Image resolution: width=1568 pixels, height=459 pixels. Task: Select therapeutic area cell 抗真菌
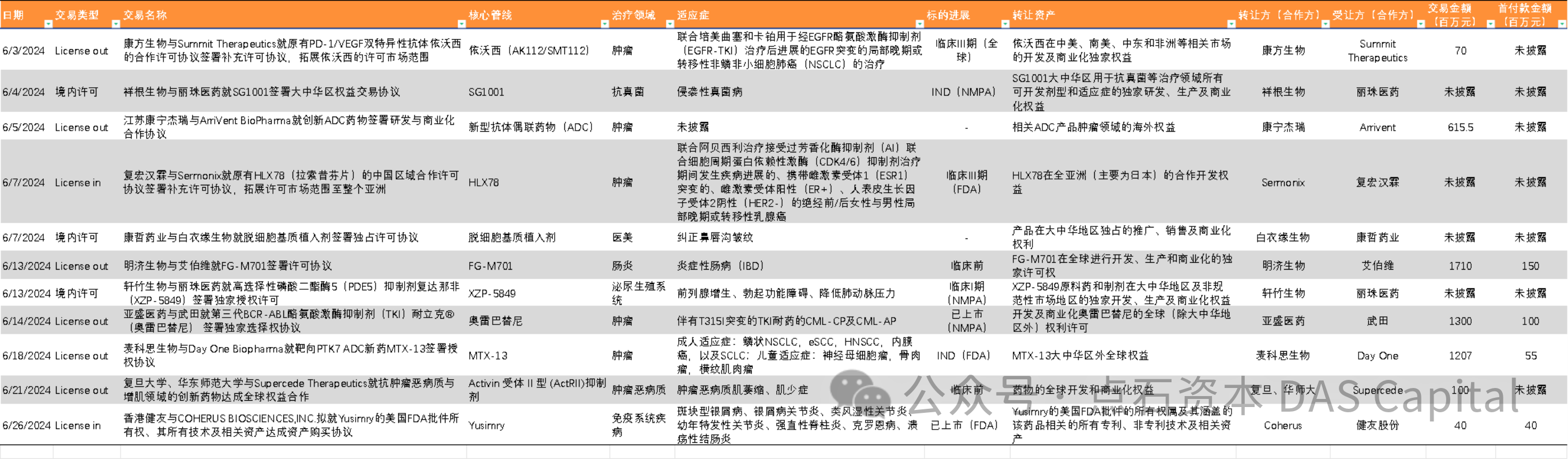point(627,92)
